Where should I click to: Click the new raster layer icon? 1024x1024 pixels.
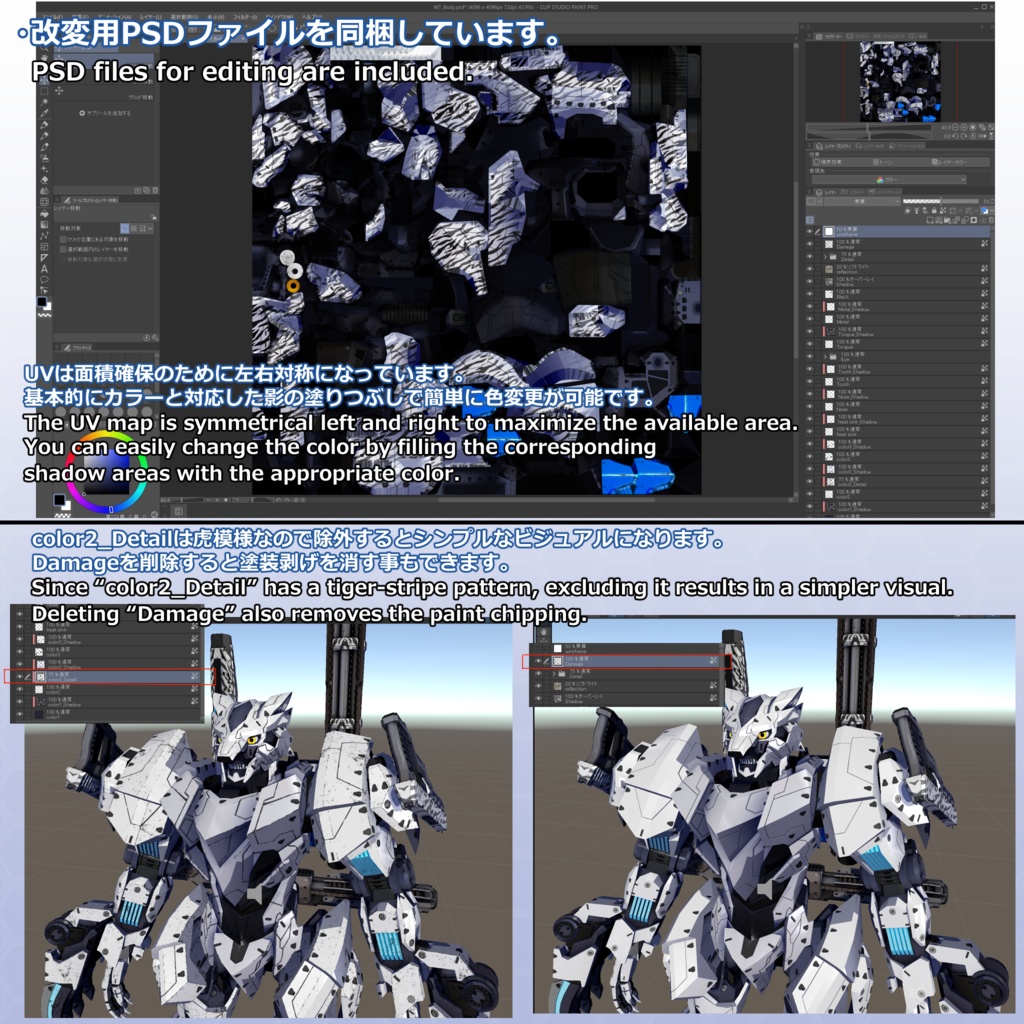930,220
